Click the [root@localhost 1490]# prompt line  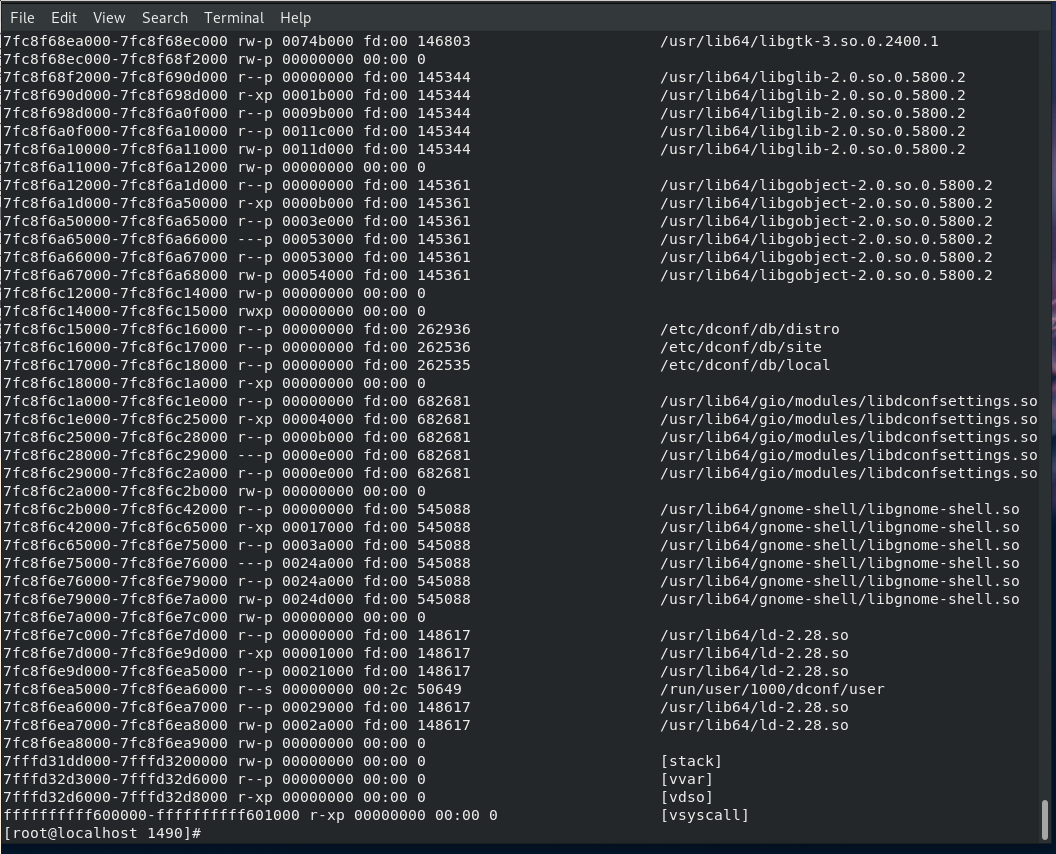102,833
